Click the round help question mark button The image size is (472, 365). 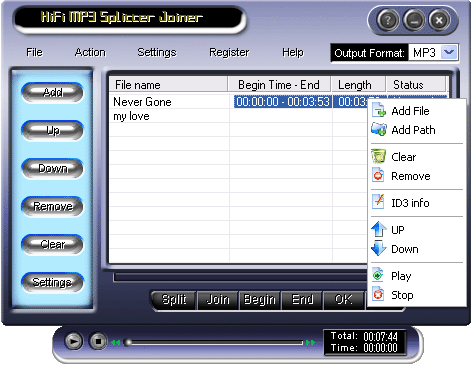(387, 20)
